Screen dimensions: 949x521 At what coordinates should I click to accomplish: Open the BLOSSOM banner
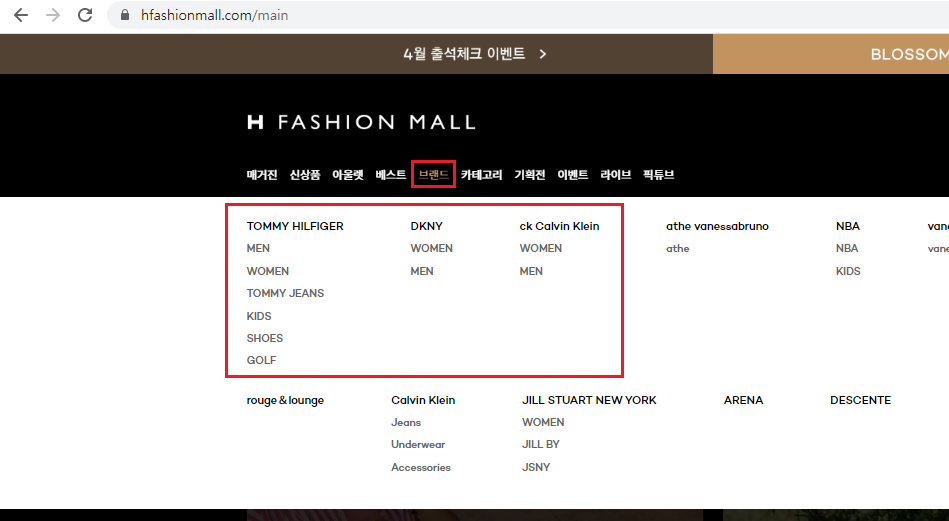[x=909, y=54]
